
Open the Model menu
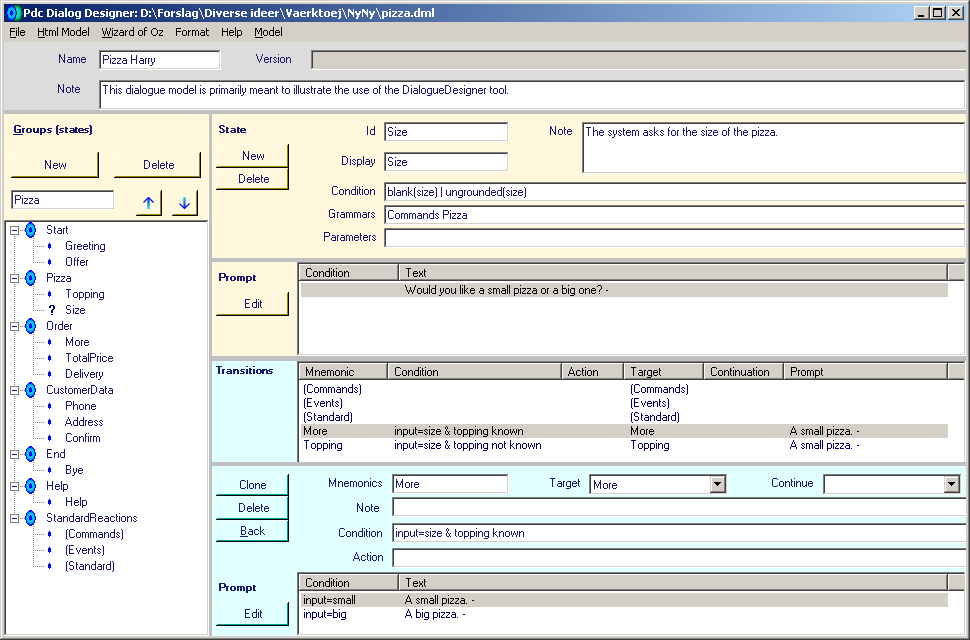pyautogui.click(x=268, y=32)
